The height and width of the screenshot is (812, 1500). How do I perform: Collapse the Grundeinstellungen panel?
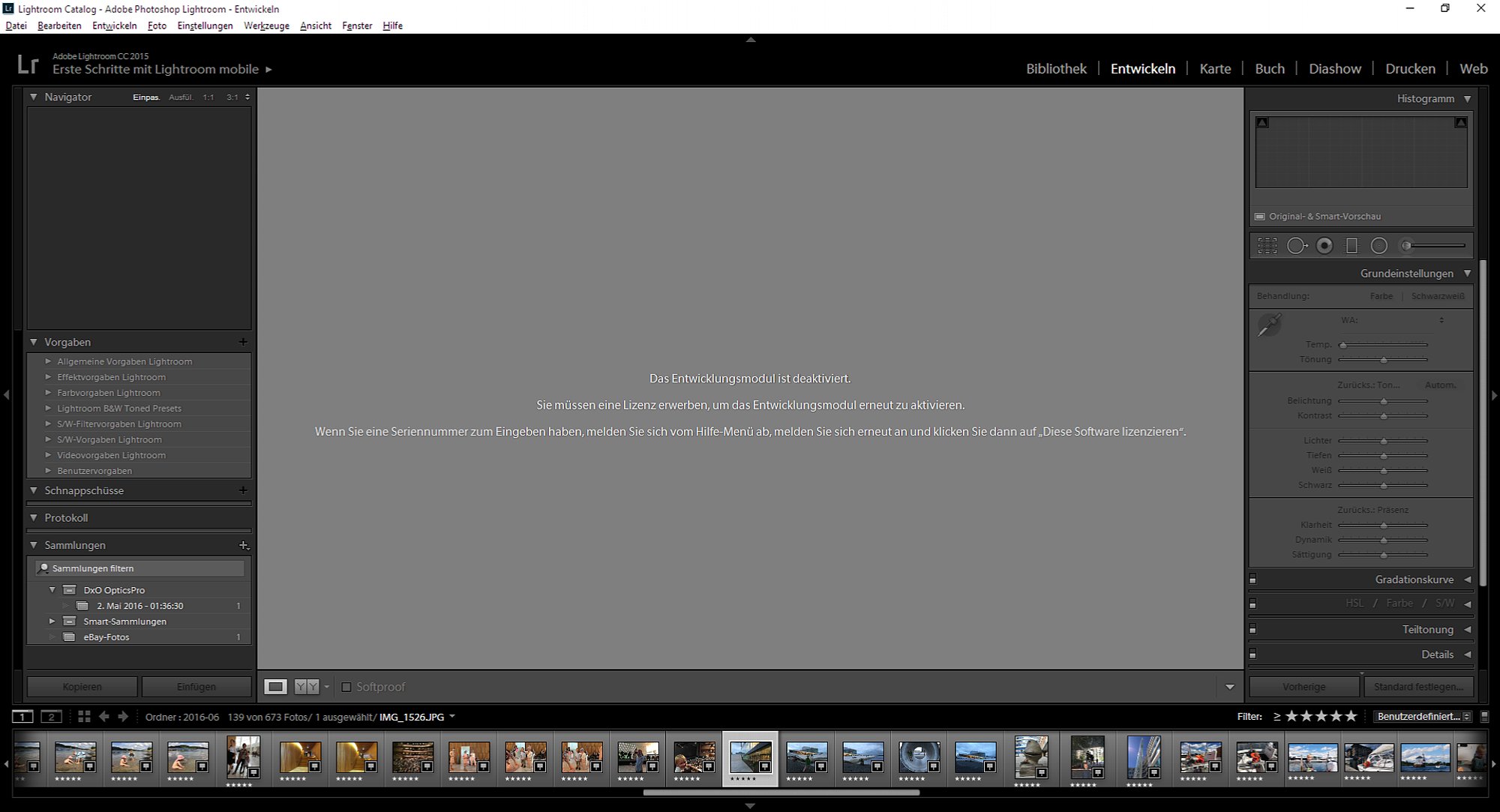pos(1467,274)
